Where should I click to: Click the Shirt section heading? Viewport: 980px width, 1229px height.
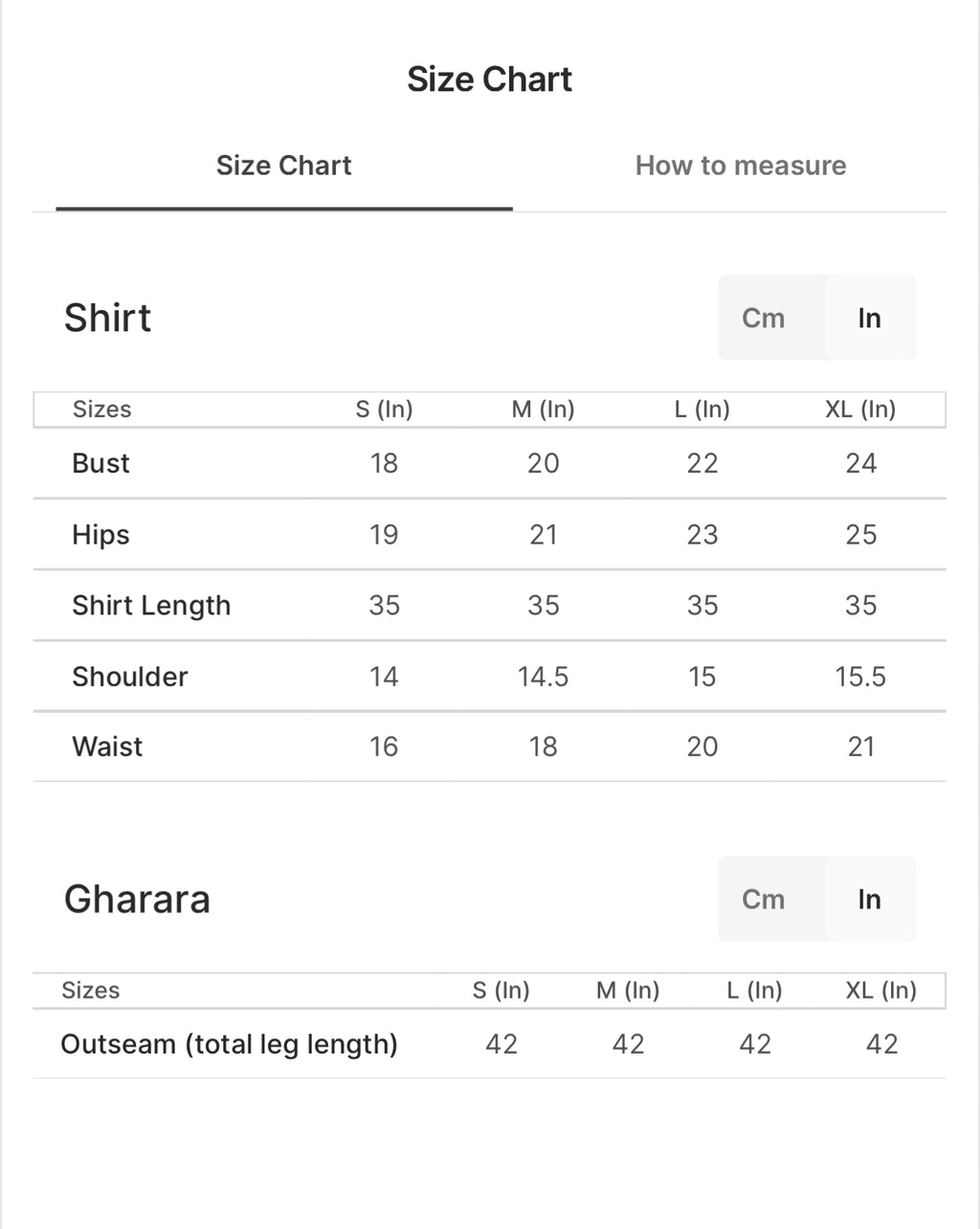(107, 318)
